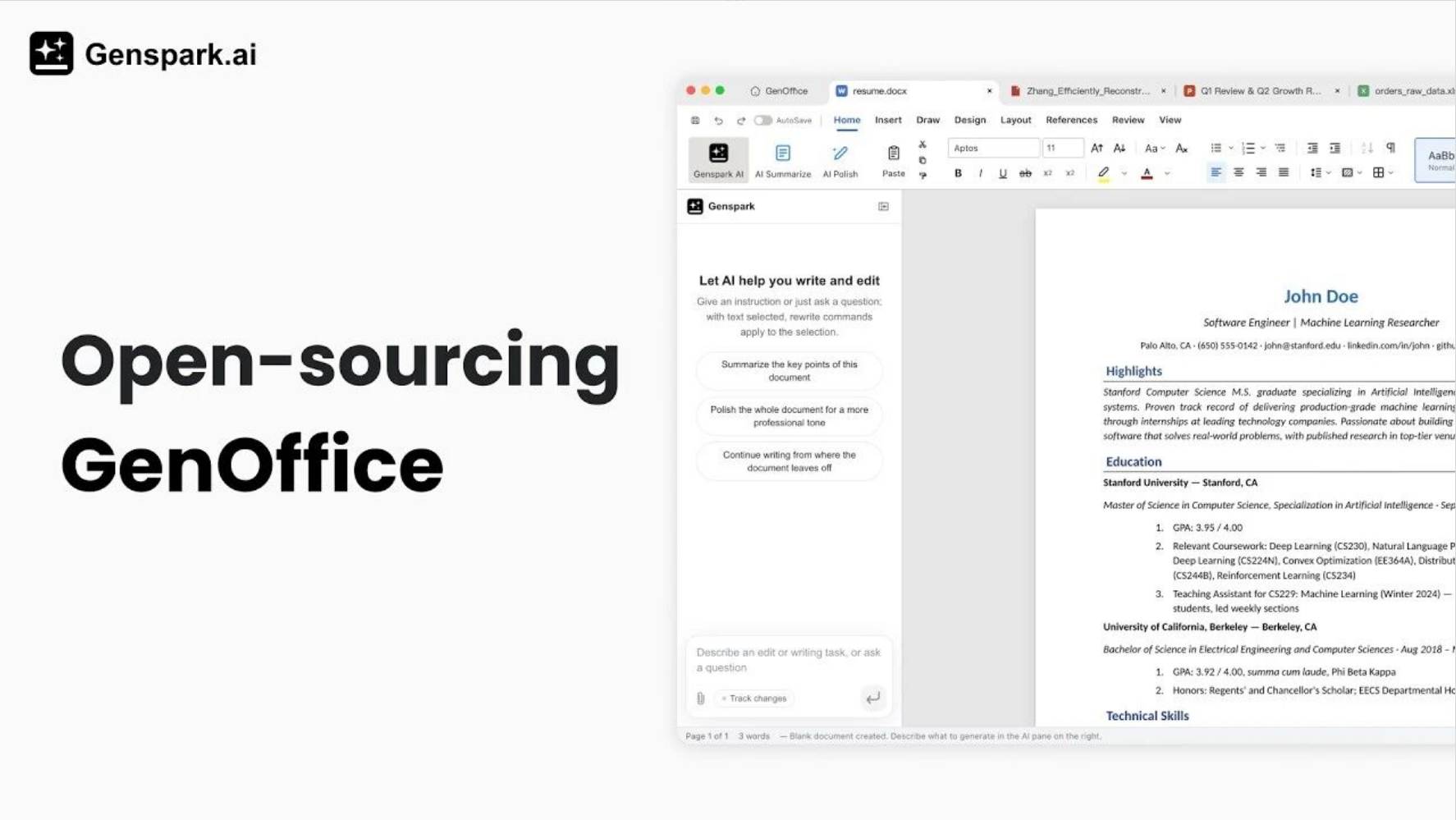Click "Continue writing from where the document leaves off"
This screenshot has width=1456, height=820.
point(789,461)
